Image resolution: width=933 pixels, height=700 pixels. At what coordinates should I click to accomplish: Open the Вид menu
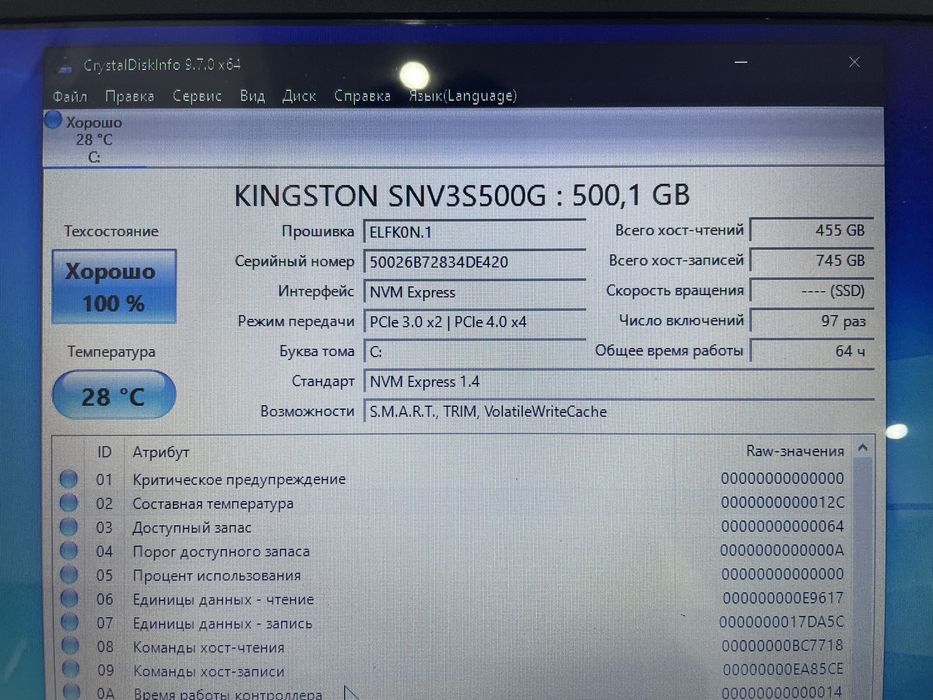pyautogui.click(x=252, y=96)
